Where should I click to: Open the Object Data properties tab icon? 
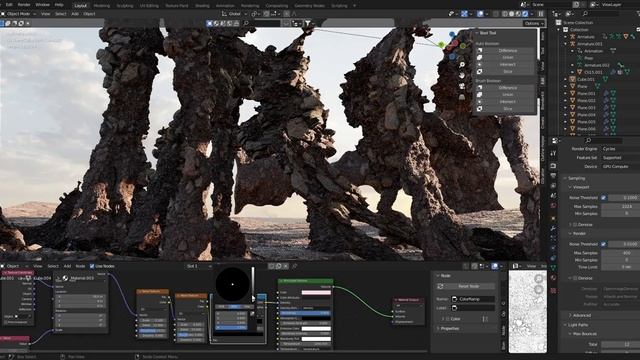(x=553, y=268)
